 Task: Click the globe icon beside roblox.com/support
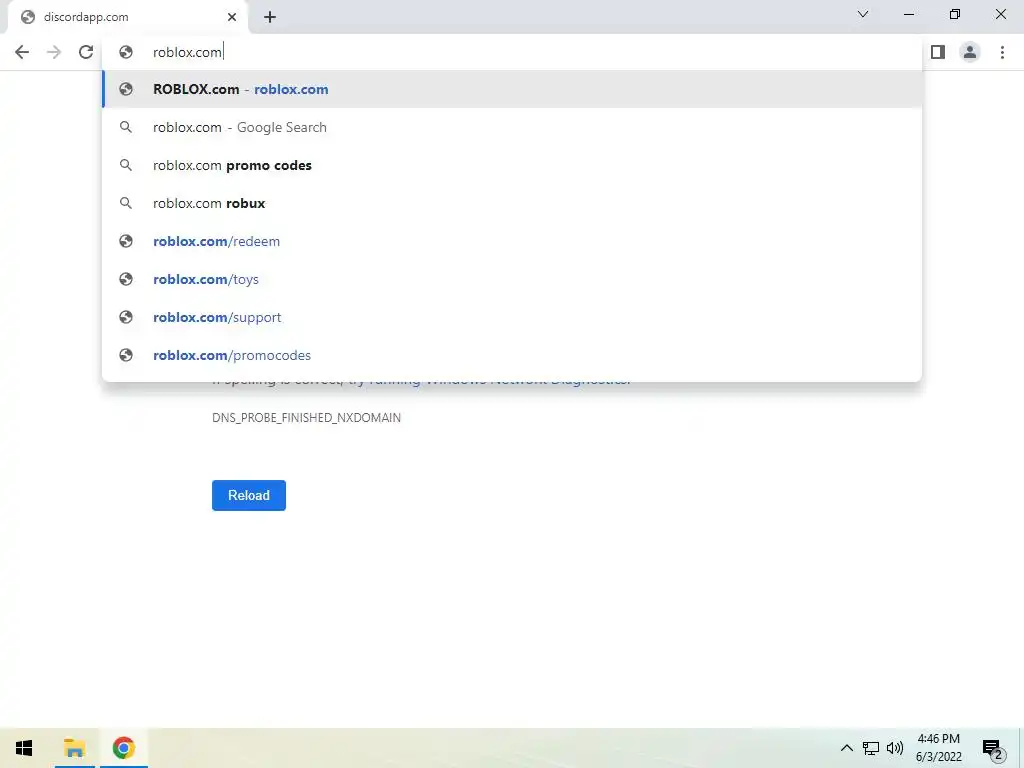(x=126, y=317)
